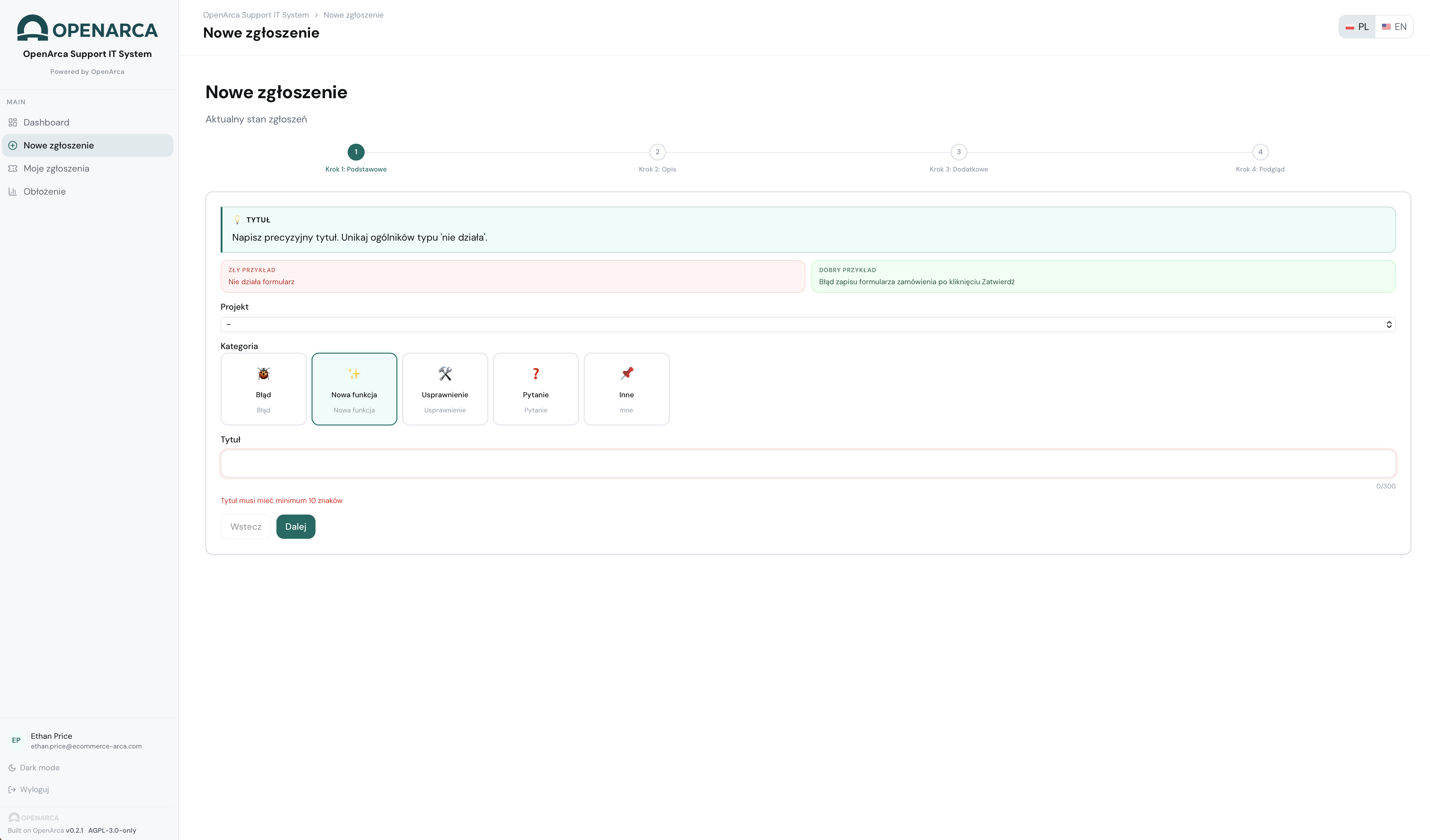1430x840 pixels.
Task: Select the Usprawnienie tools category card
Action: (445, 389)
